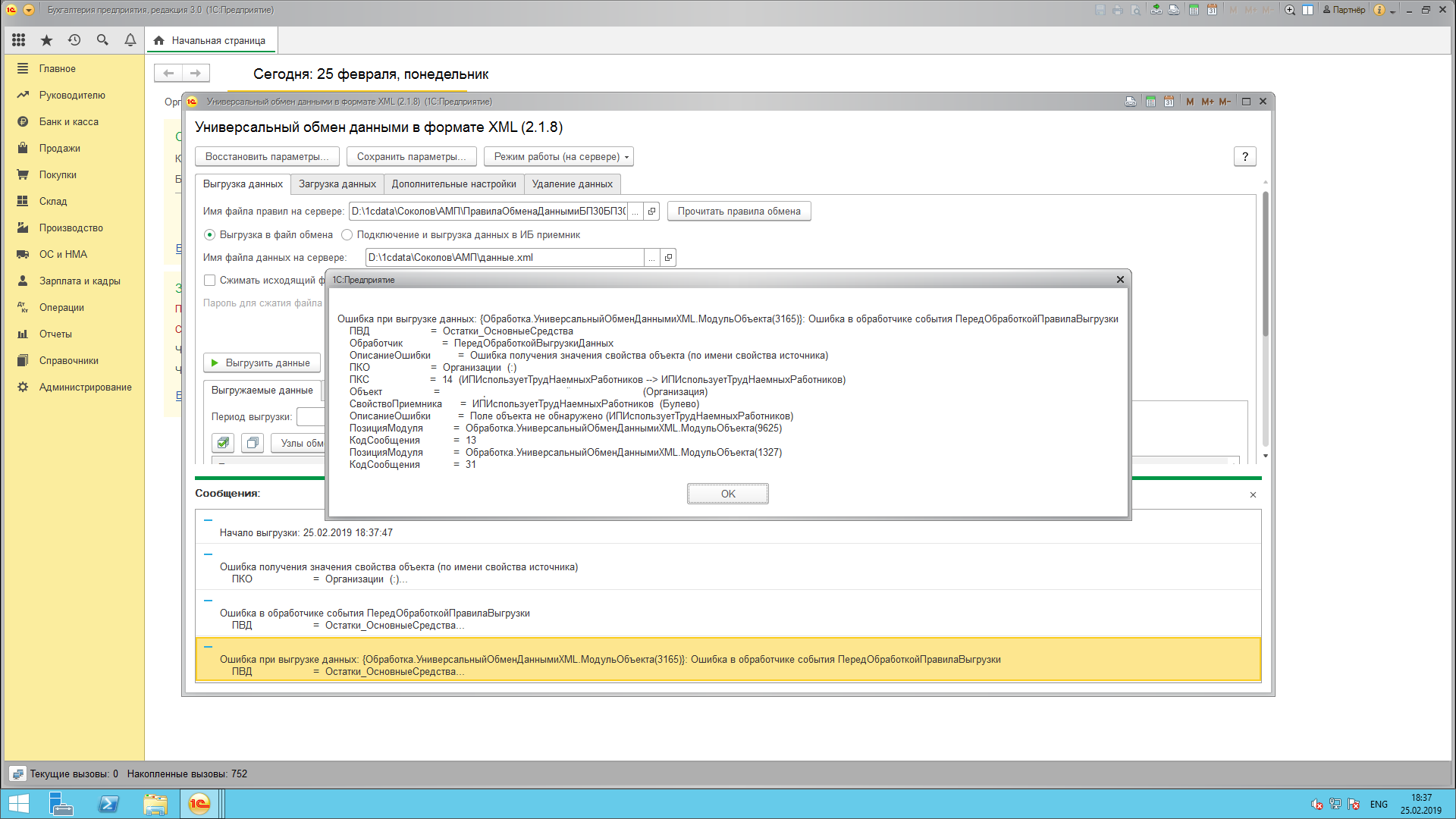Click M memory button in exchange window
The height and width of the screenshot is (819, 1456).
coord(1189,102)
